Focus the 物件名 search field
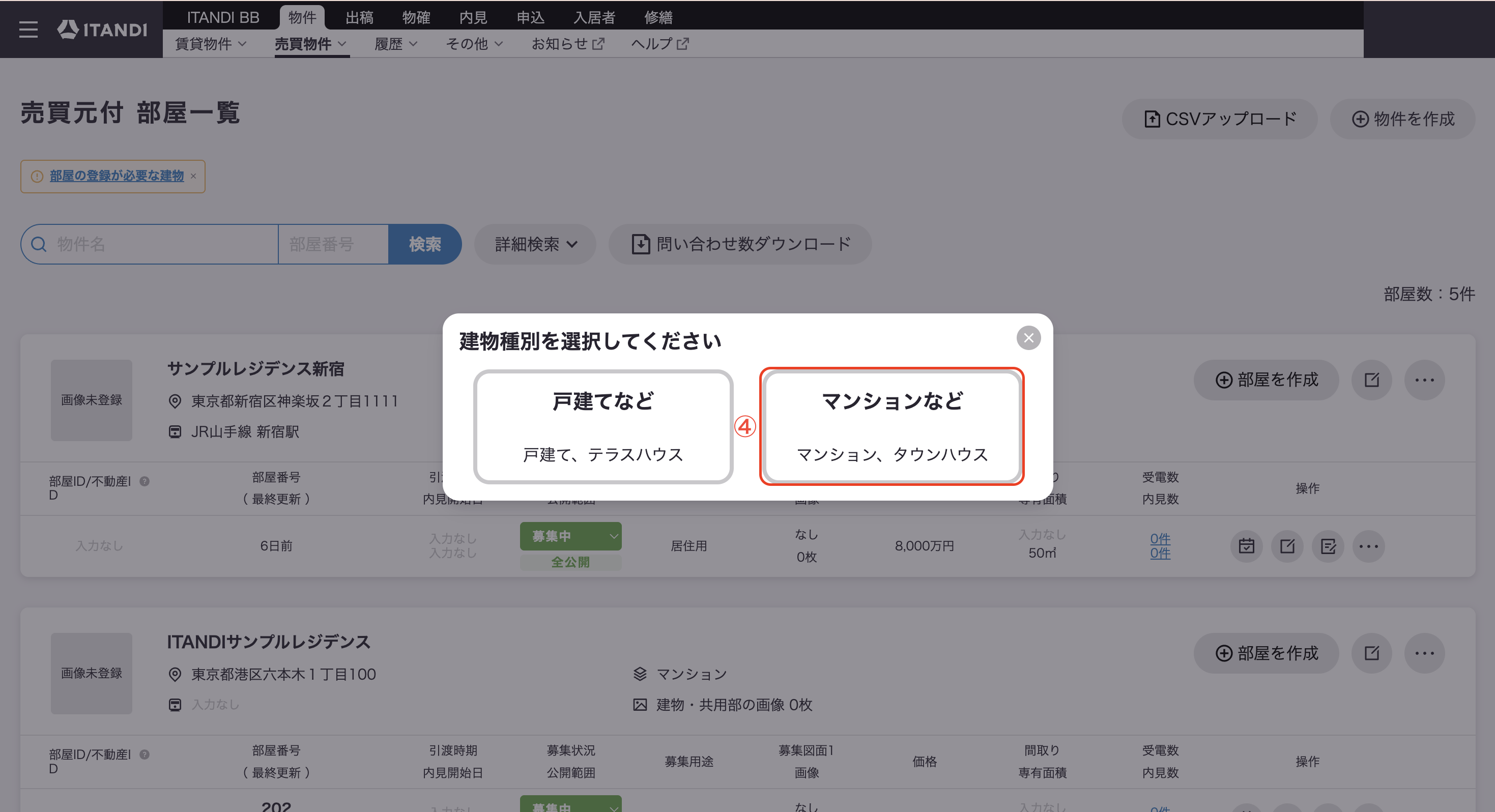Image resolution: width=1495 pixels, height=812 pixels. (x=150, y=244)
